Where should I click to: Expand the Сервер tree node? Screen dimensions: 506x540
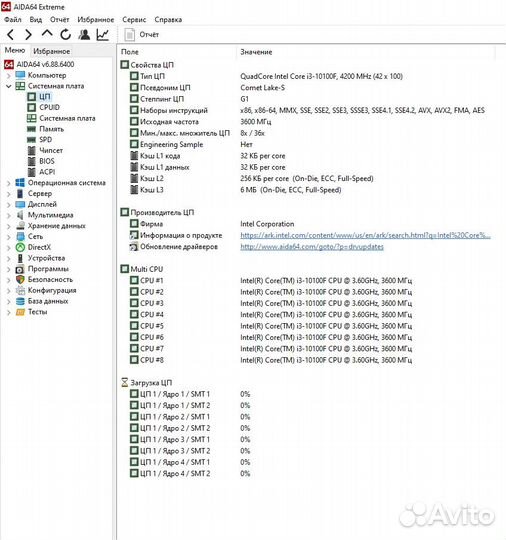tap(9, 194)
